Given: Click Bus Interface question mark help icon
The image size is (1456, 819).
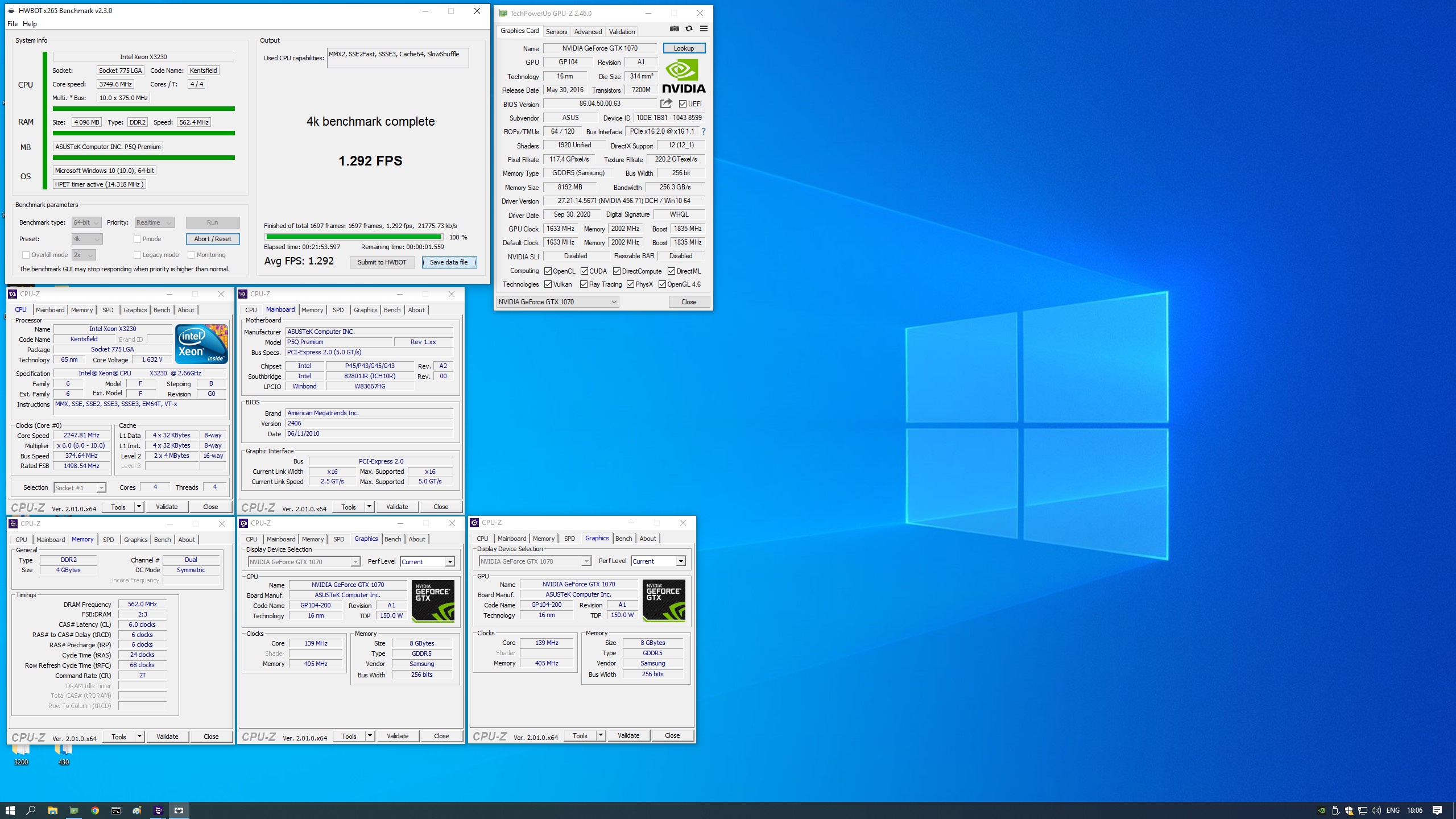Looking at the screenshot, I should click(704, 131).
